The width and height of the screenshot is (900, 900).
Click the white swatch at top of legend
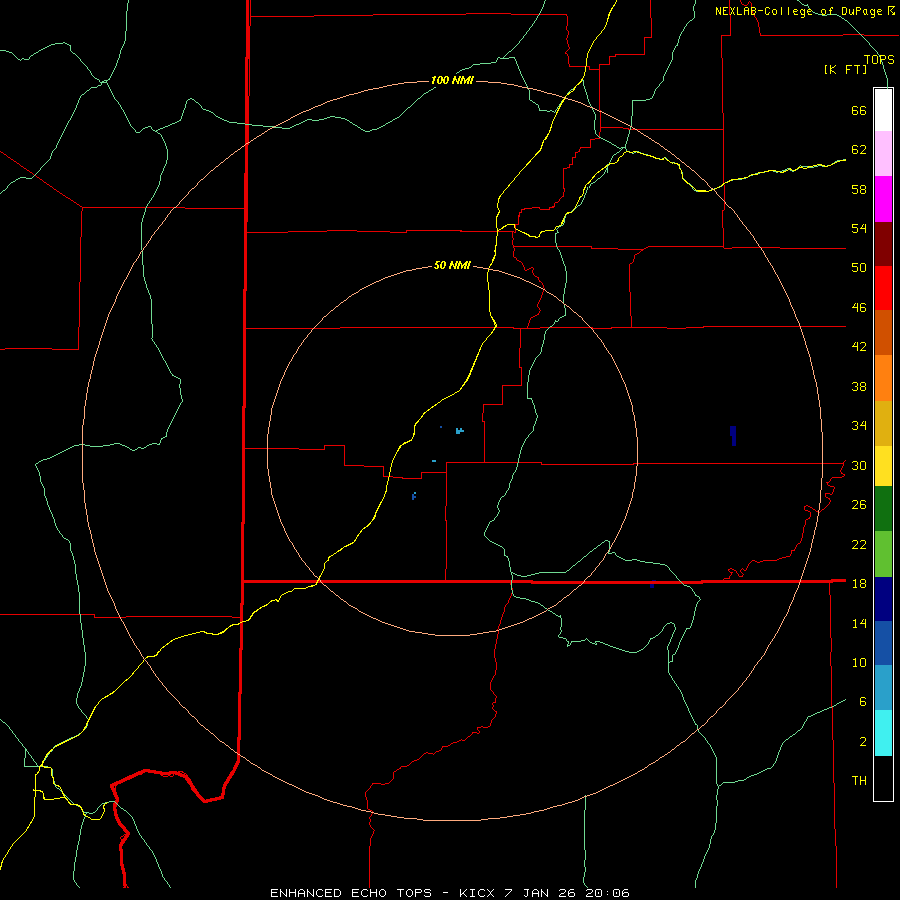pyautogui.click(x=883, y=110)
